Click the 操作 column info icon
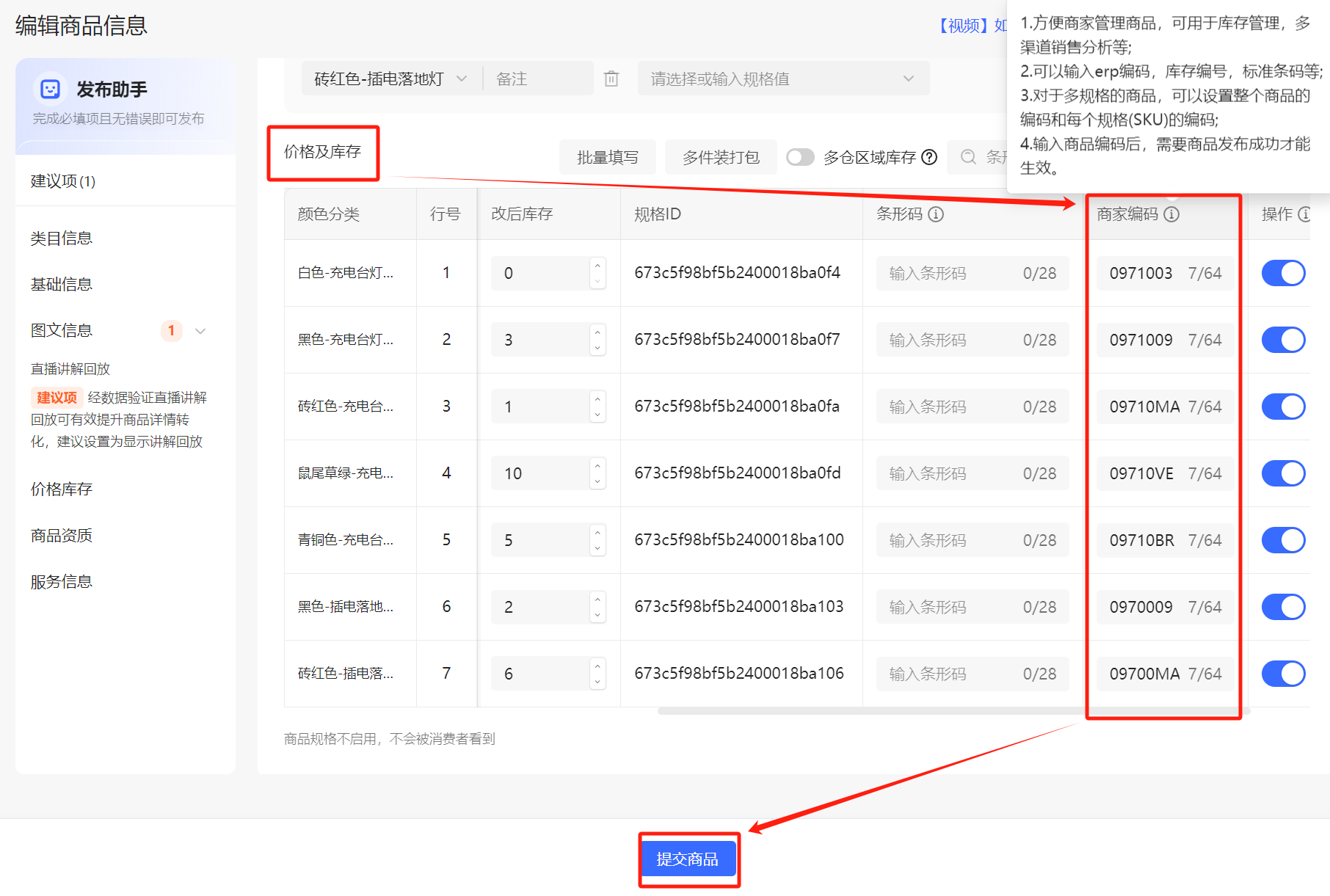The height and width of the screenshot is (896, 1330). (1304, 214)
